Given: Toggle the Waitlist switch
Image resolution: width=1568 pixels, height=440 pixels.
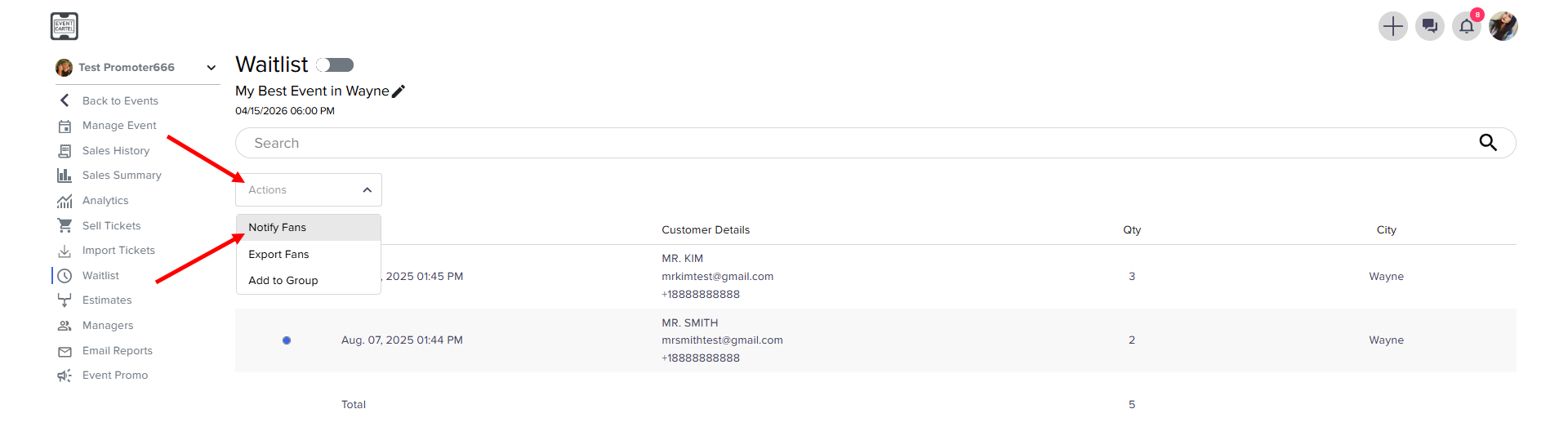Looking at the screenshot, I should click(336, 64).
